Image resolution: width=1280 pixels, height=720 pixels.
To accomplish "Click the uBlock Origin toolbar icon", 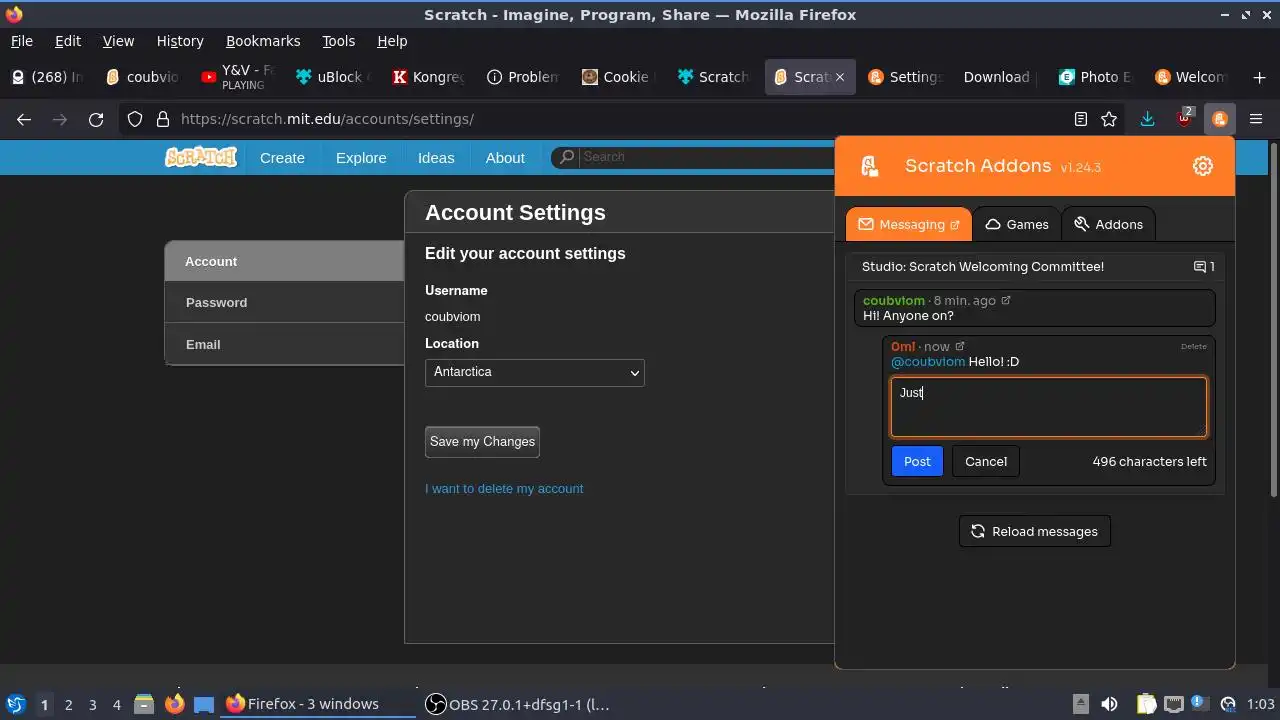I will coord(1184,118).
